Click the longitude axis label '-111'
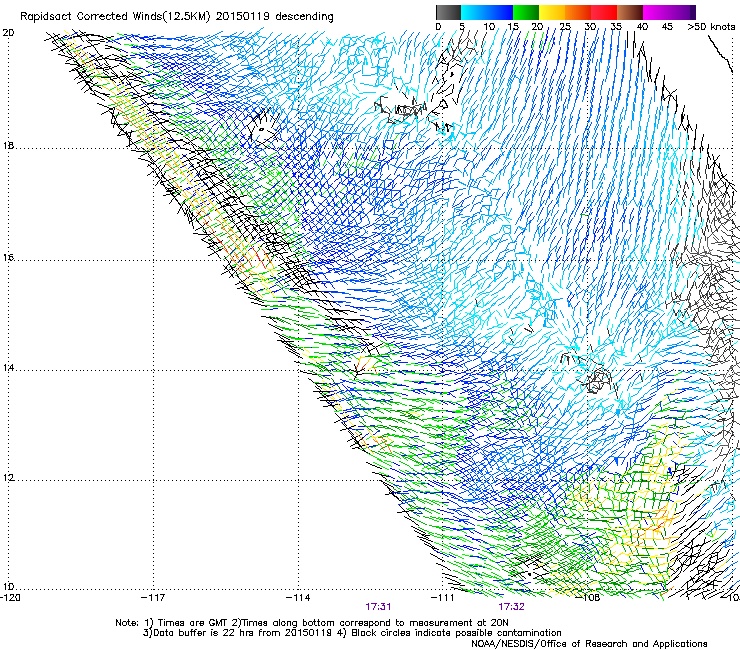 [443, 598]
